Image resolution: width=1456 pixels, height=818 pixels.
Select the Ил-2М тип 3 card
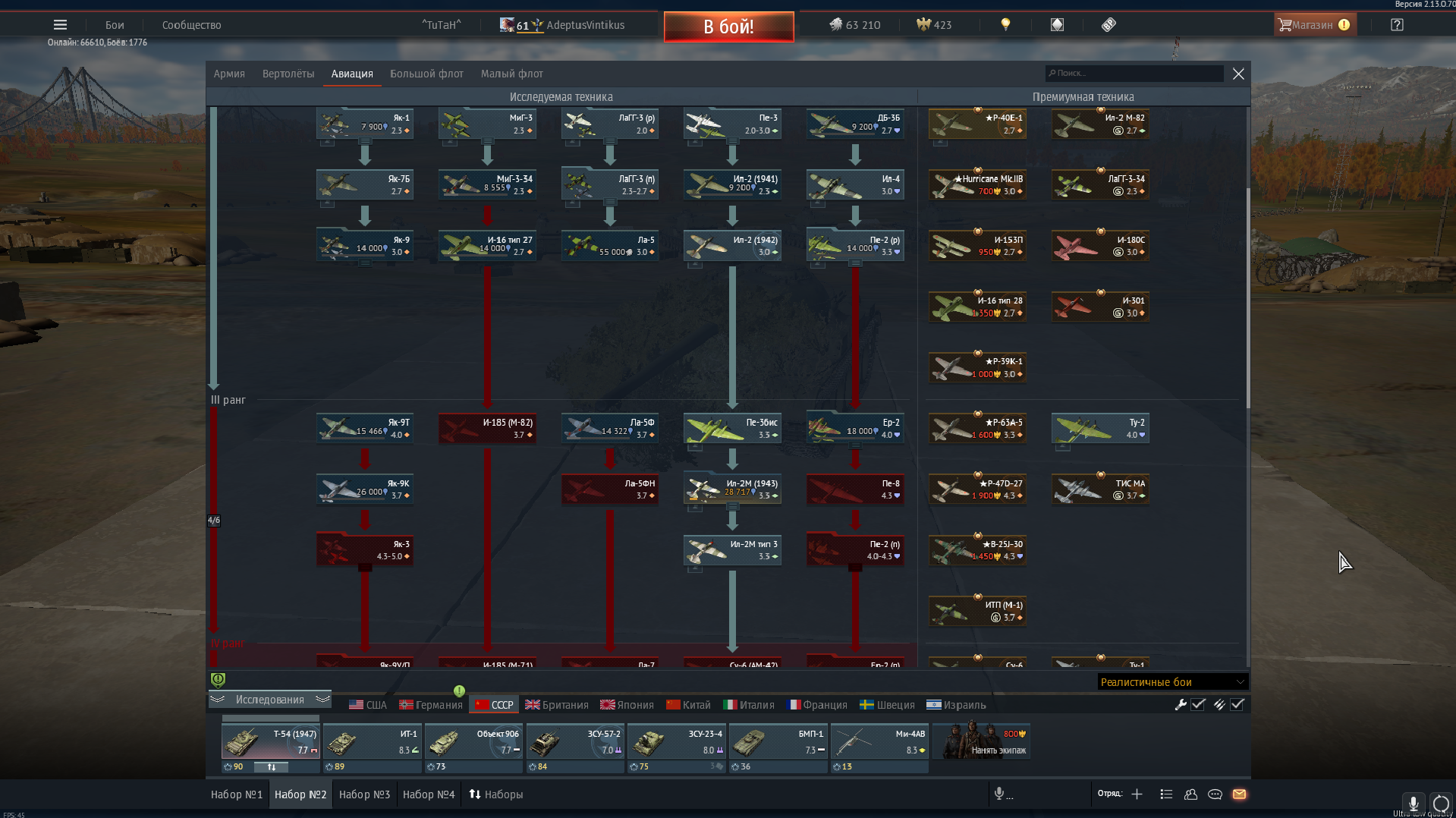pos(732,550)
